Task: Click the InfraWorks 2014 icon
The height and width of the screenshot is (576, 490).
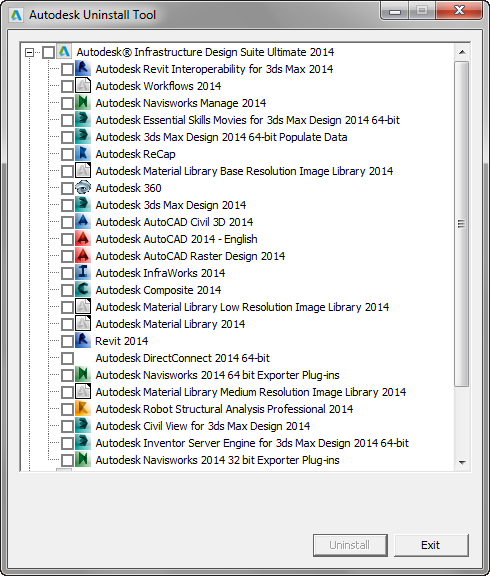Action: [83, 272]
